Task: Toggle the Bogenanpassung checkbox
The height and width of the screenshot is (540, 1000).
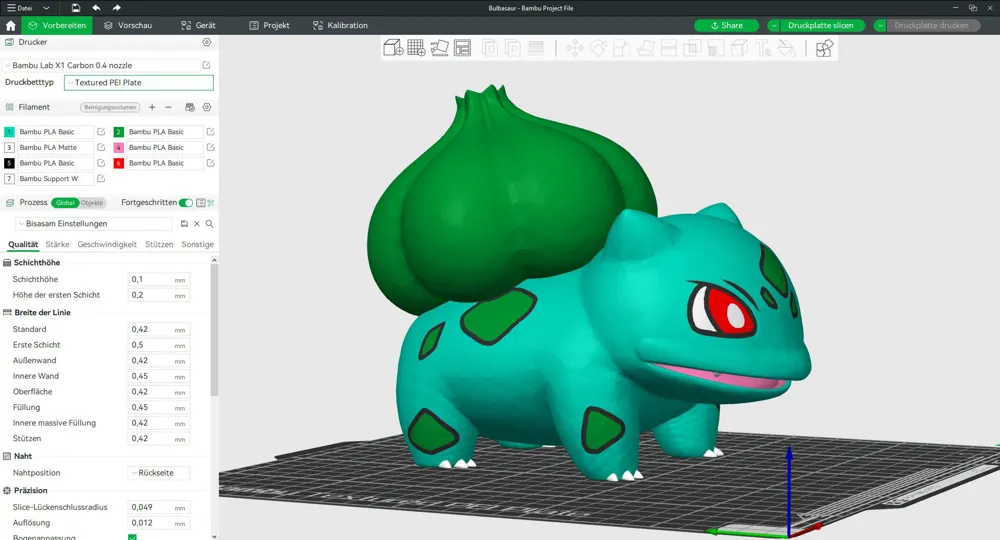Action: pyautogui.click(x=132, y=537)
